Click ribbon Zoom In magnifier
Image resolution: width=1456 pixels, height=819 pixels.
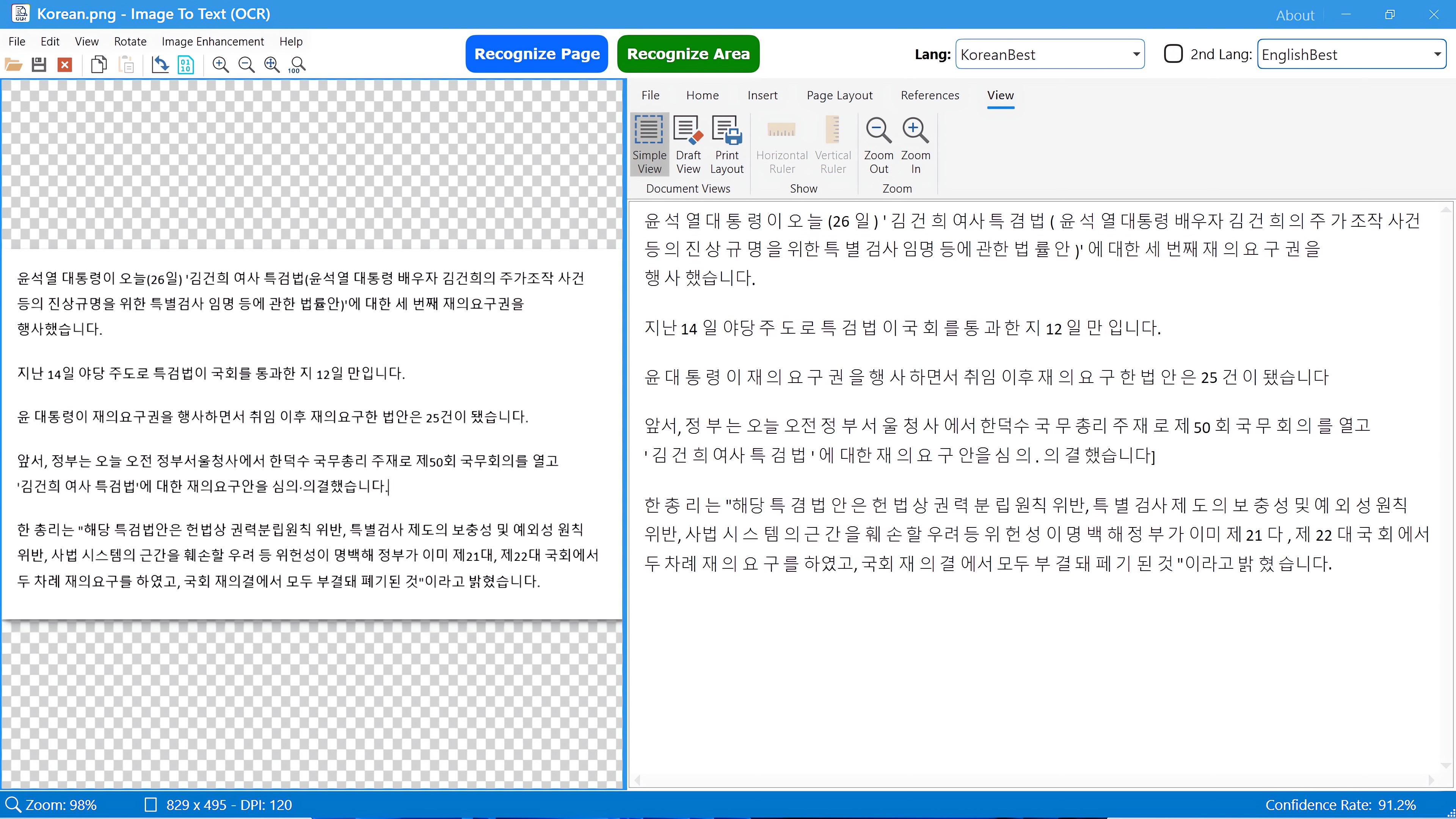[x=915, y=144]
